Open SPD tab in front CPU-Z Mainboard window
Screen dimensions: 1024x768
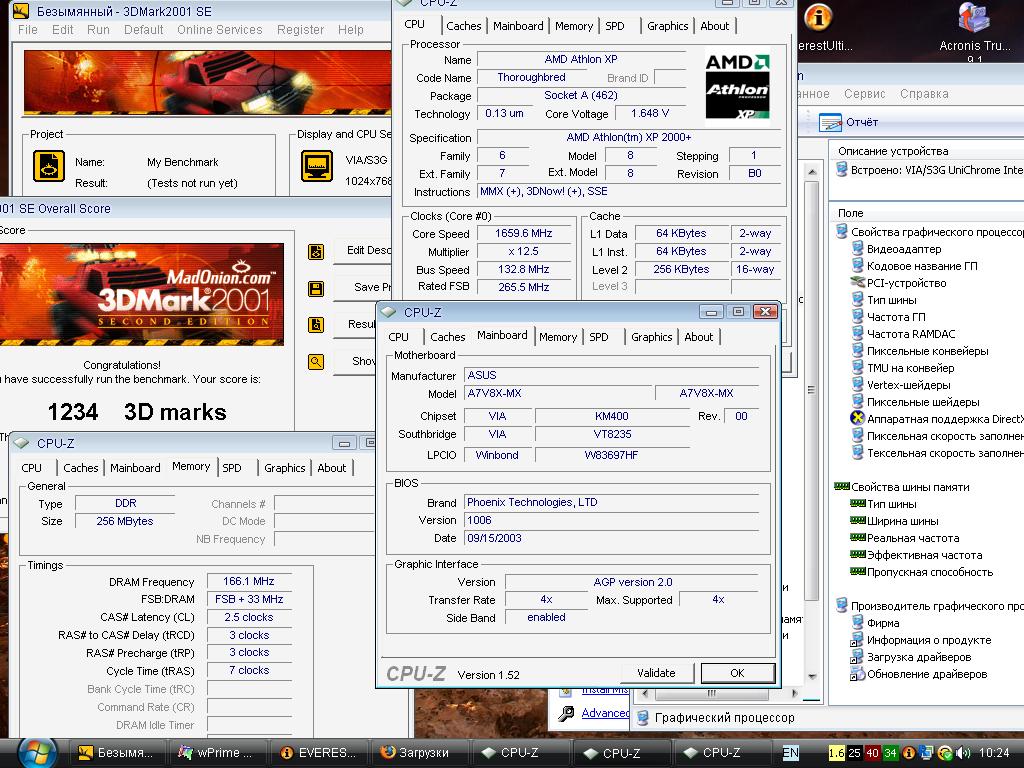tap(598, 337)
